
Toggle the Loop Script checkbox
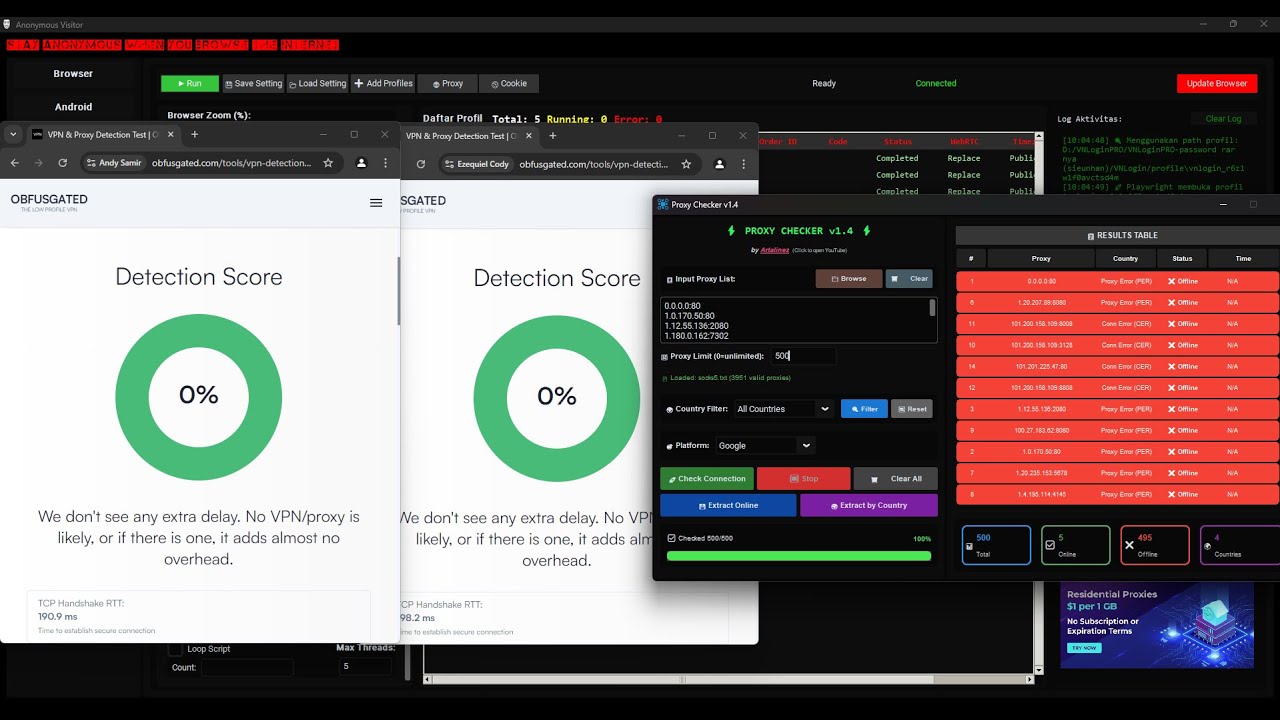176,649
